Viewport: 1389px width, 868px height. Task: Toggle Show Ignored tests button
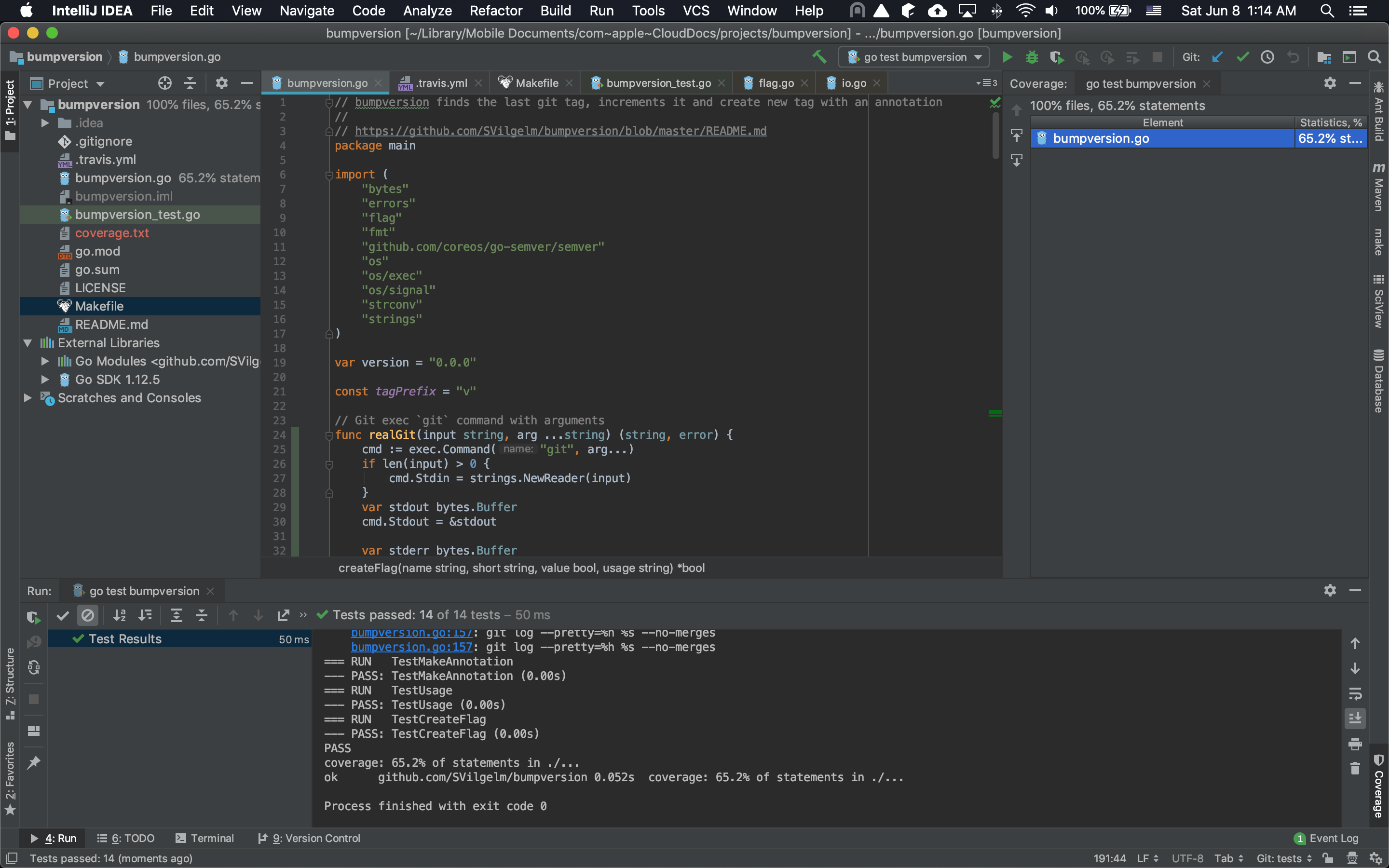[x=88, y=615]
